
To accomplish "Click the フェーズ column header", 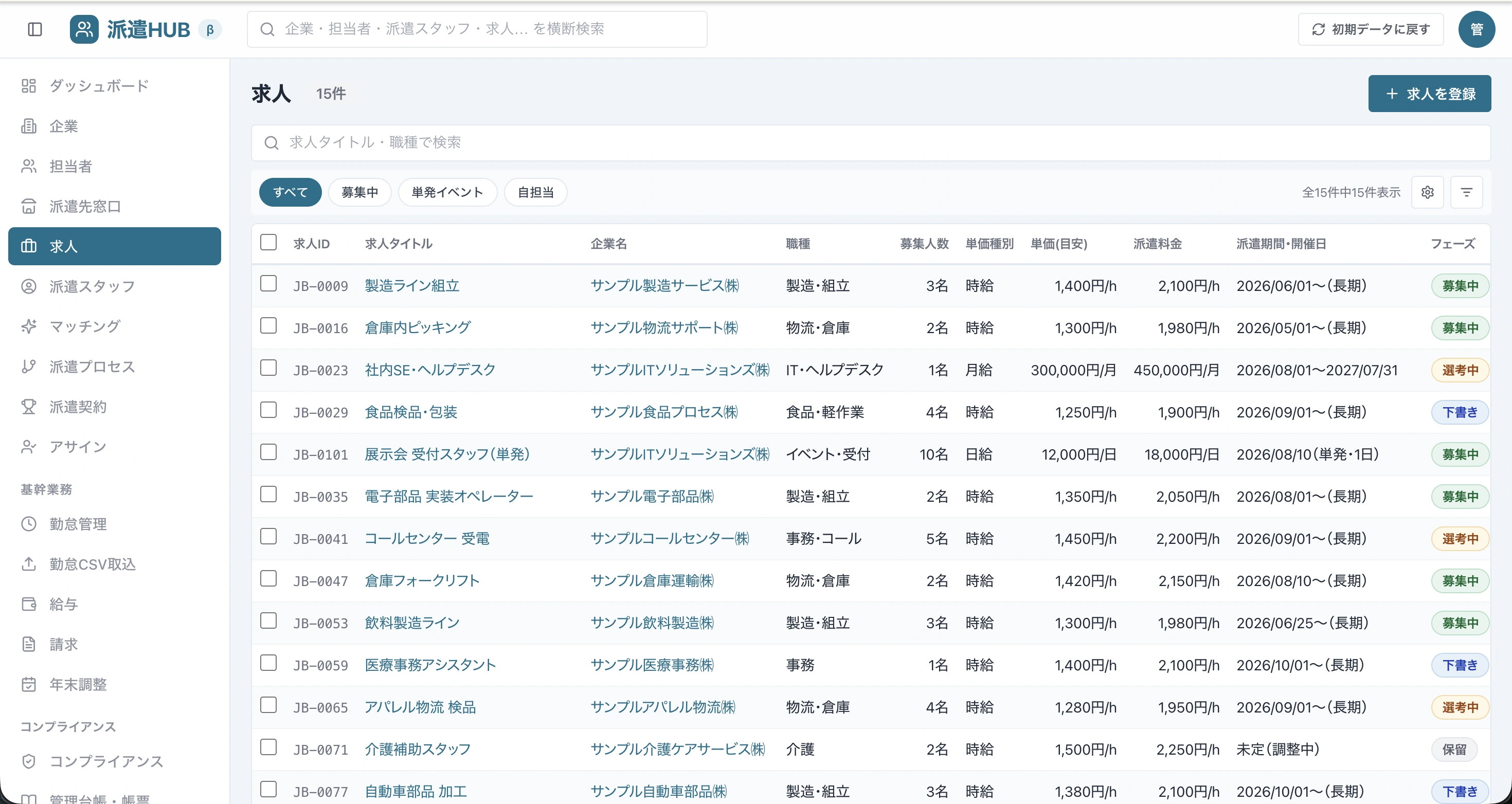I will [1453, 244].
